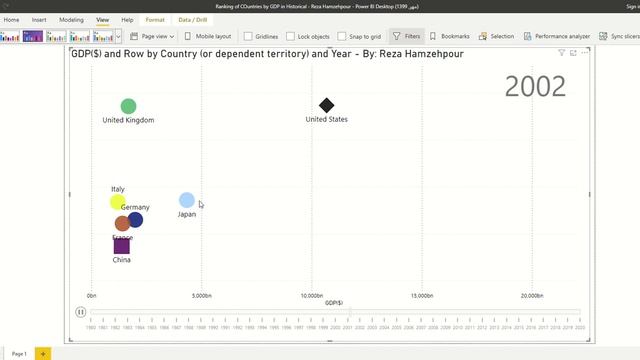Open the Performance analyzer pane

pos(557,36)
